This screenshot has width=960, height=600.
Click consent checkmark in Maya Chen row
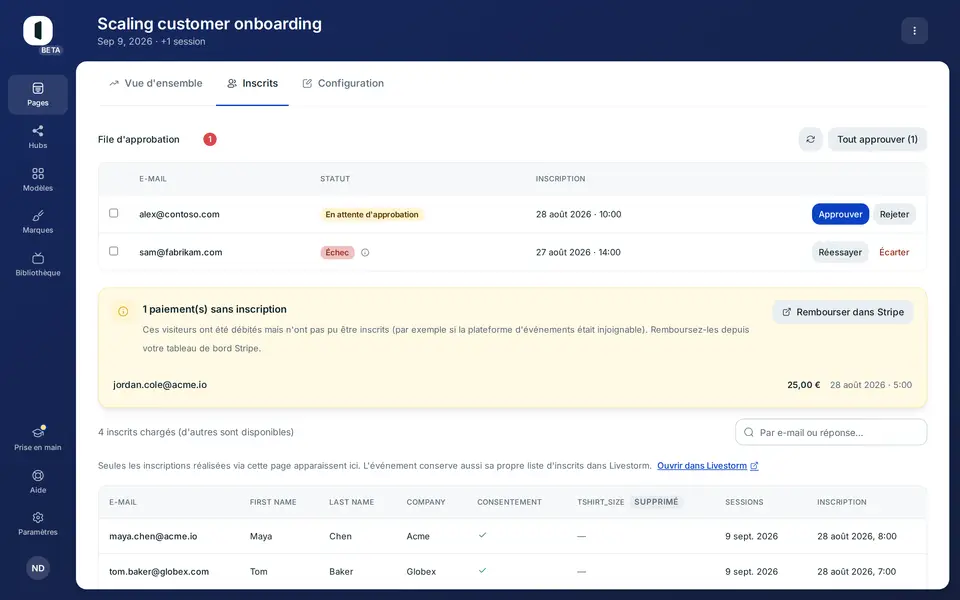(x=482, y=535)
